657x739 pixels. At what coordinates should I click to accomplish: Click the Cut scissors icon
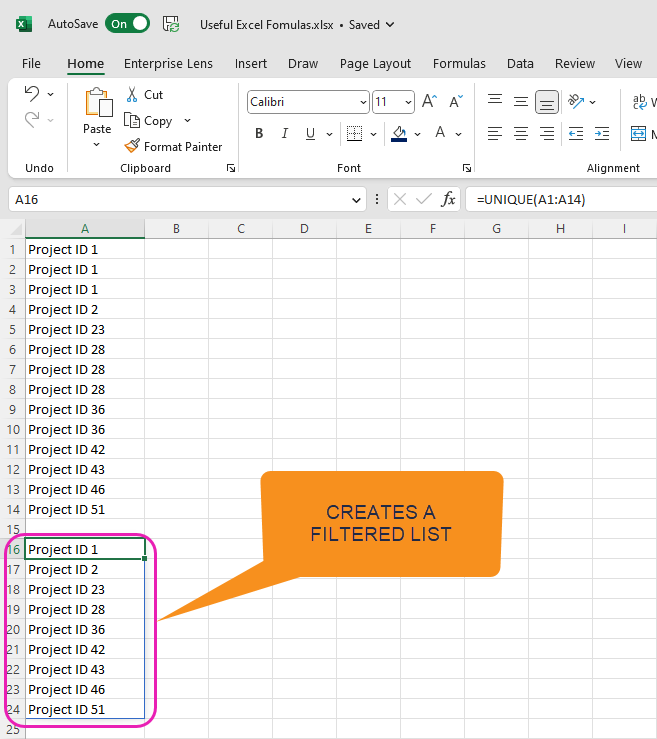[x=132, y=94]
